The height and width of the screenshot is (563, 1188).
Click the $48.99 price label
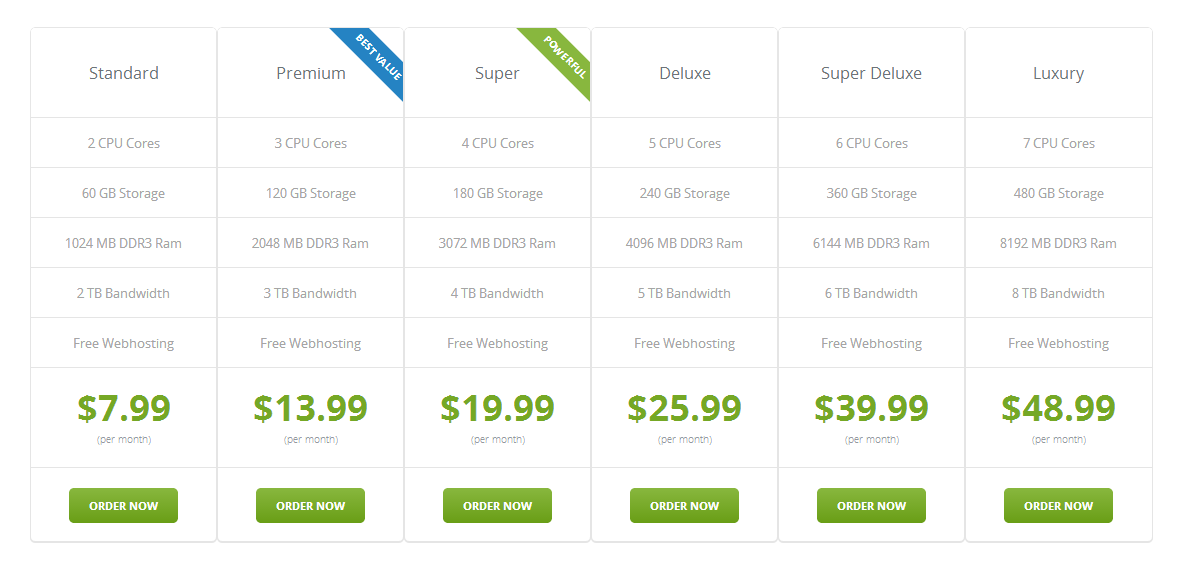pos(1058,408)
